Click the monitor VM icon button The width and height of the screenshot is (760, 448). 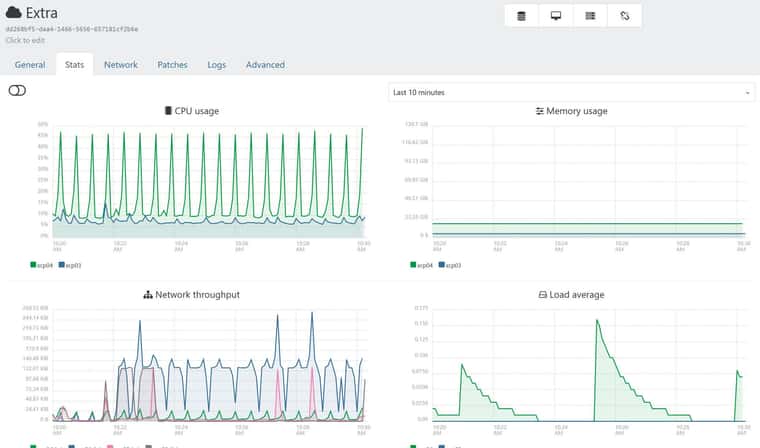[x=556, y=16]
